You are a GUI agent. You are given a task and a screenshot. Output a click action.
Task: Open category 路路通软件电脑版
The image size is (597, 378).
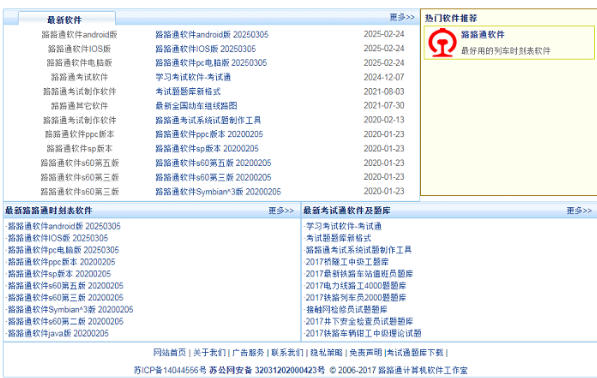coord(79,63)
